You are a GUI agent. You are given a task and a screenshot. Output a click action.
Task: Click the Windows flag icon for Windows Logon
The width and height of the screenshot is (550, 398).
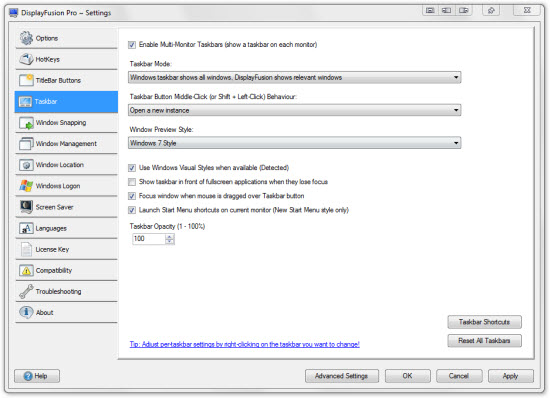pyautogui.click(x=26, y=186)
